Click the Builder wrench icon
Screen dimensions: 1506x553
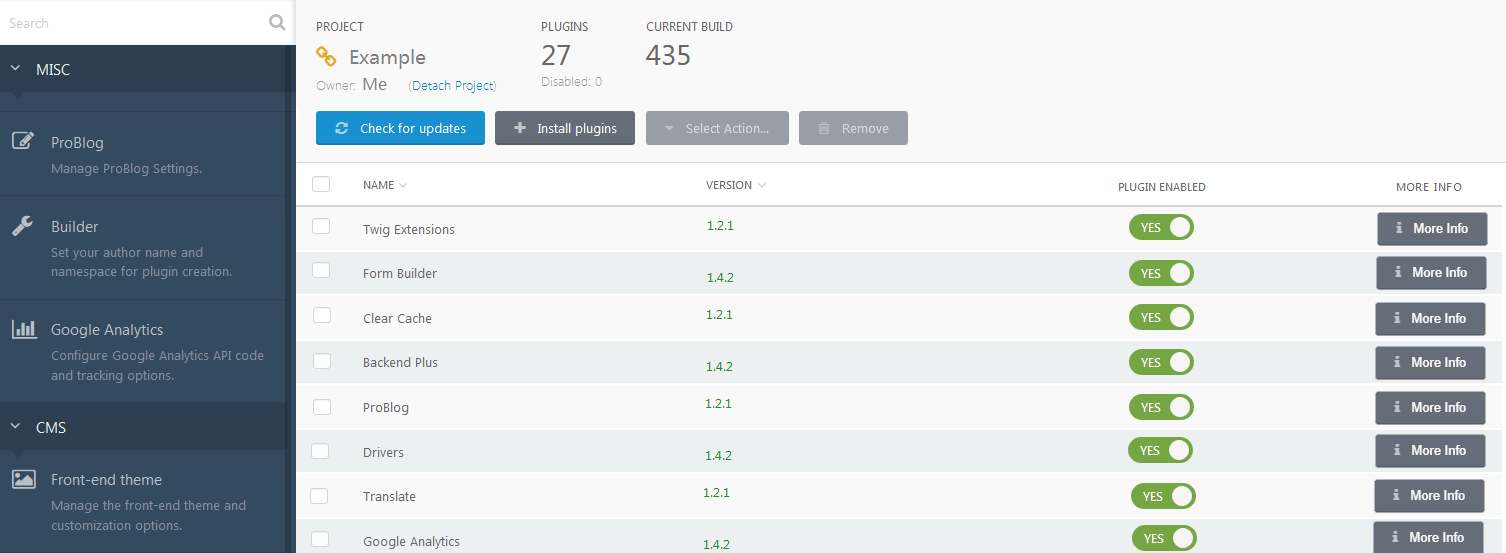[23, 225]
